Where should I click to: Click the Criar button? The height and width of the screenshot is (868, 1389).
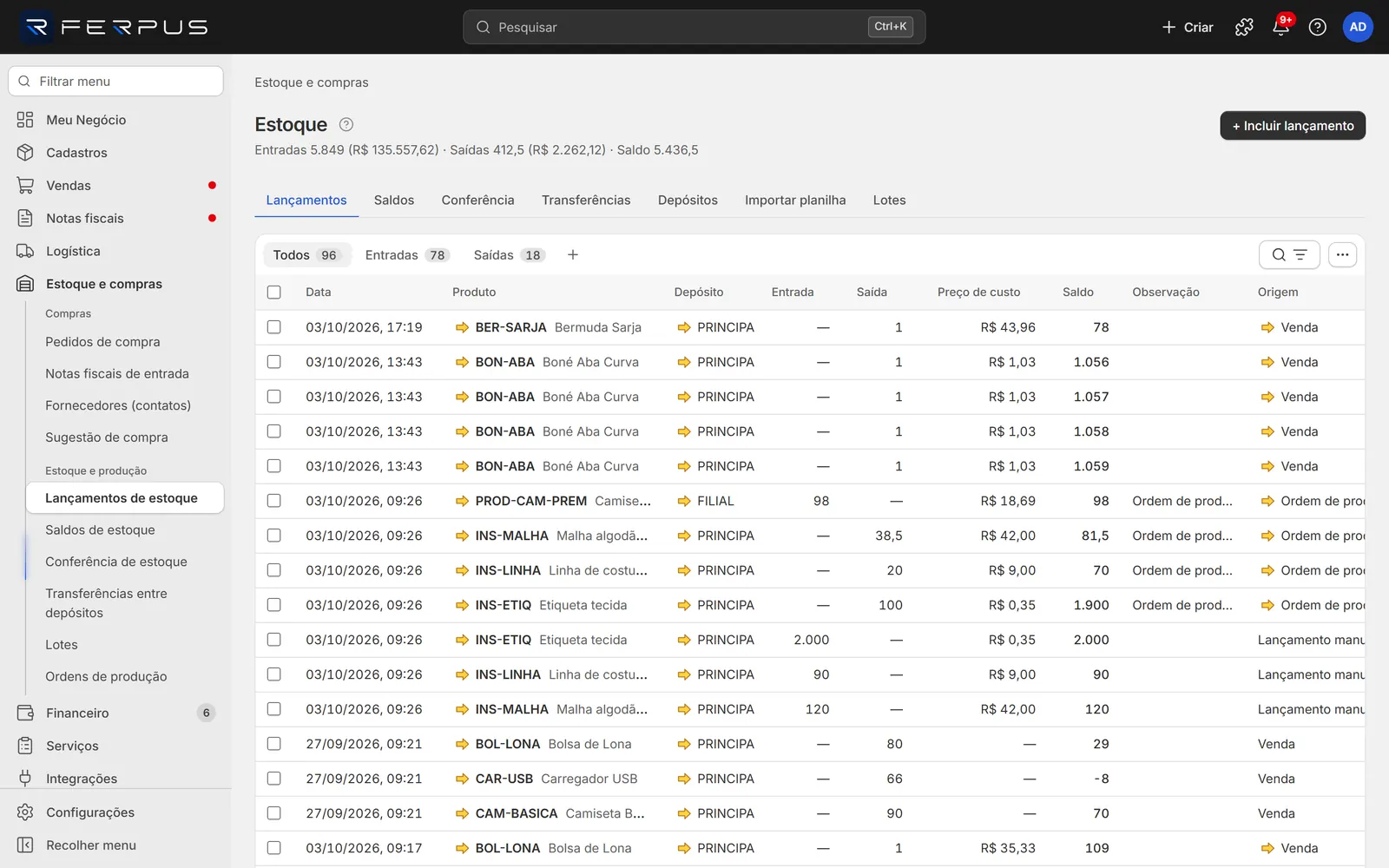coord(1188,27)
